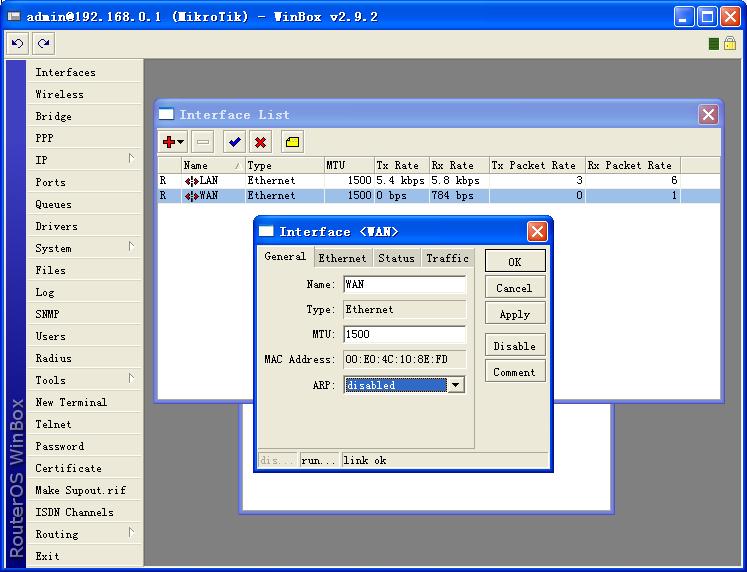Open the Bridge menu item
Image resolution: width=747 pixels, height=572 pixels.
(85, 116)
